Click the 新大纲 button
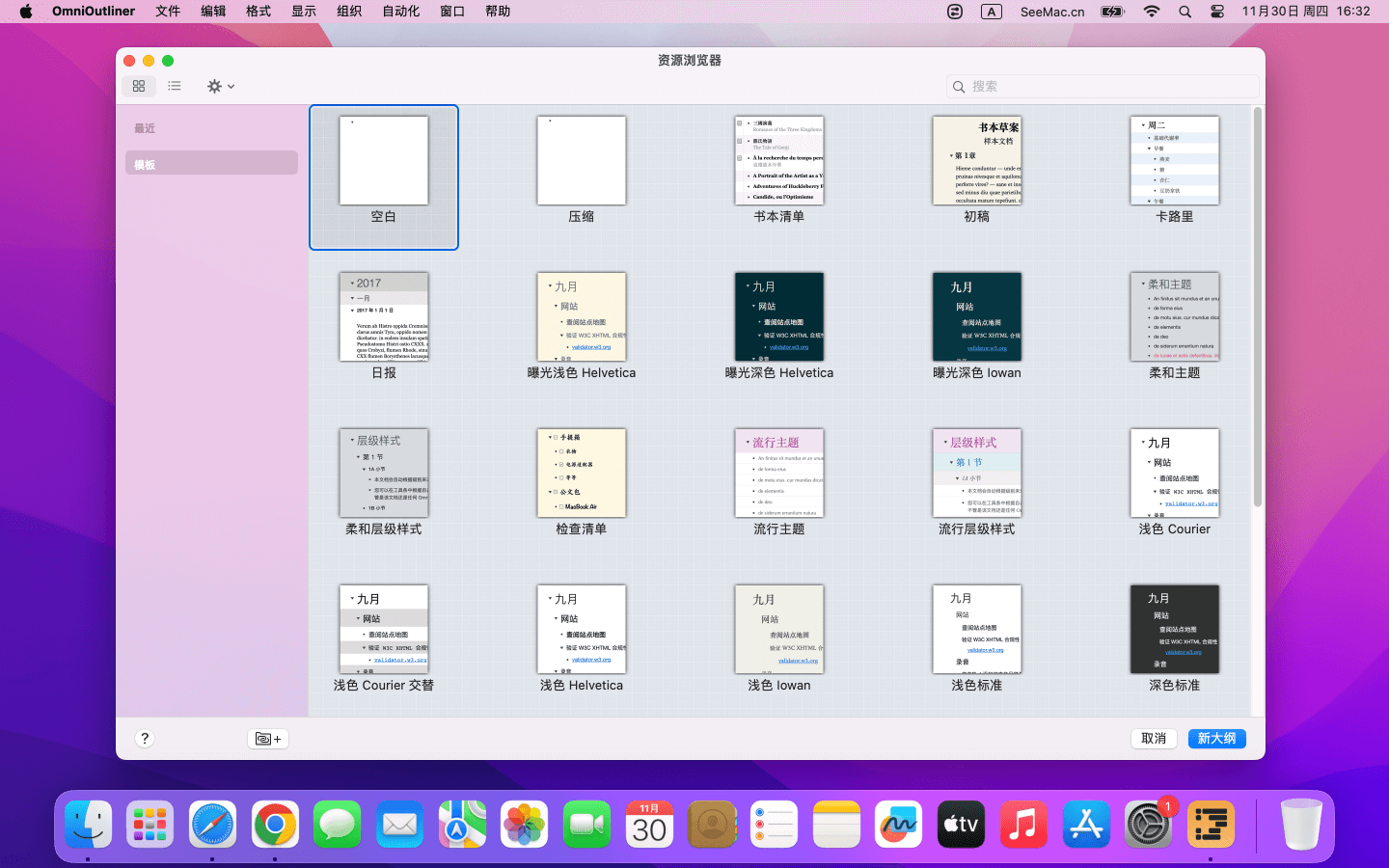The image size is (1389, 868). (1217, 739)
